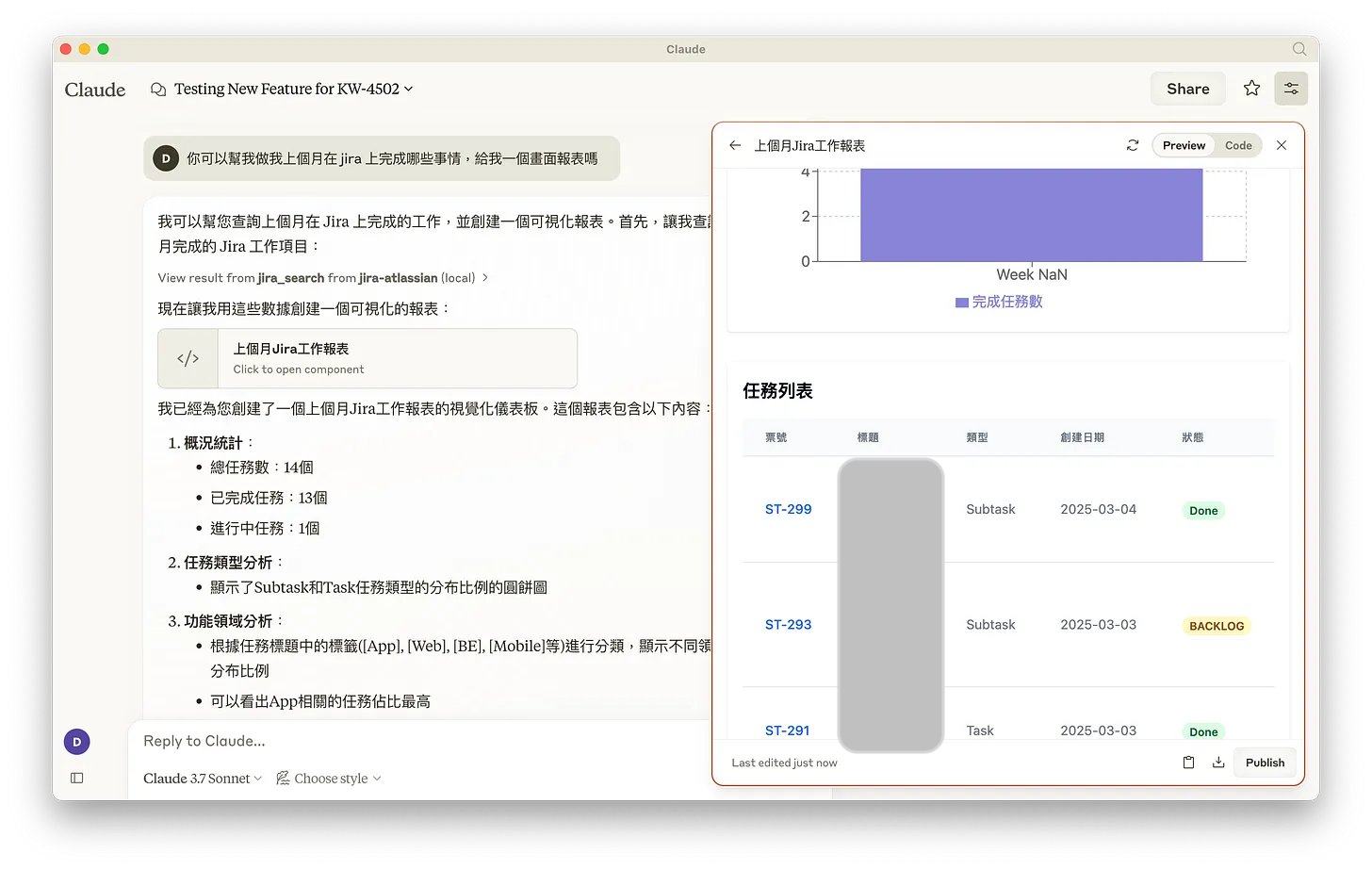1372x870 pixels.
Task: Open Claude 3.7 Sonnet model selector
Action: pyautogui.click(x=203, y=779)
